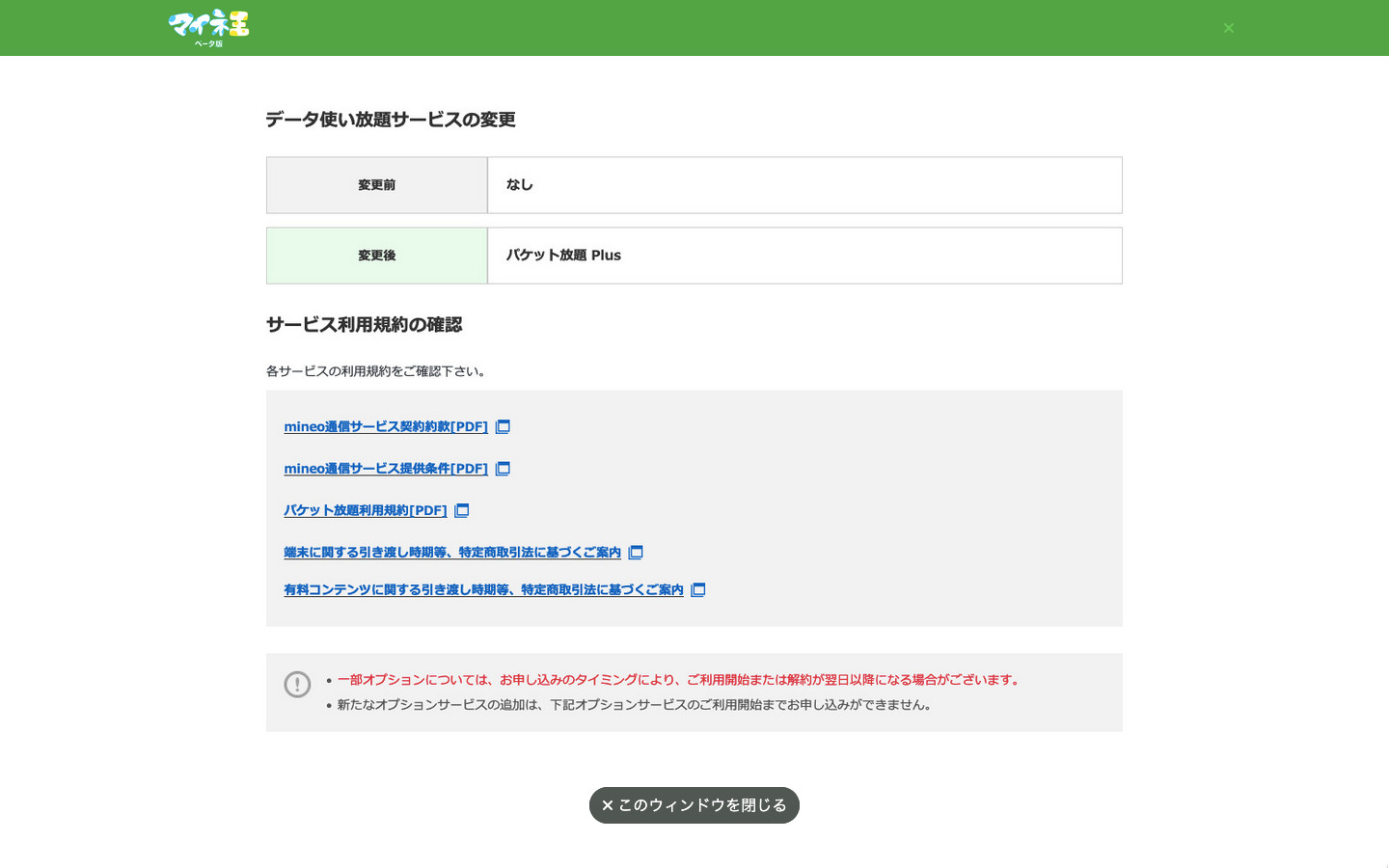Open the mineo通信サービス契約約款 PDF link
The image size is (1389, 868).
(386, 427)
